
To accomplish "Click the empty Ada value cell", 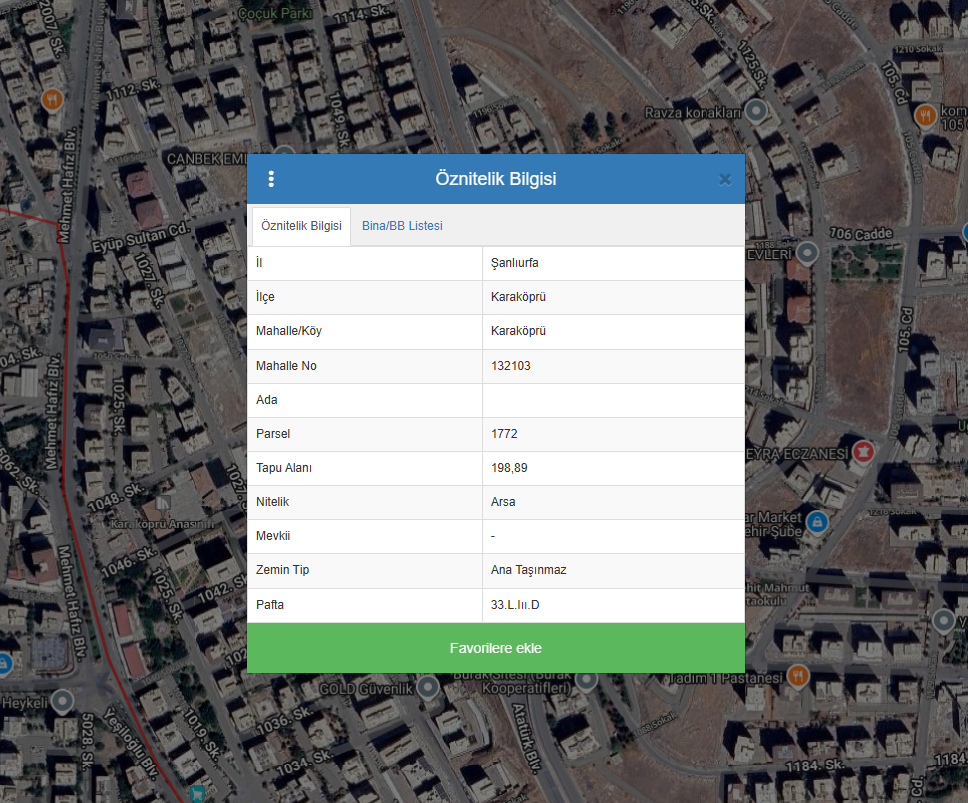I will (x=612, y=400).
